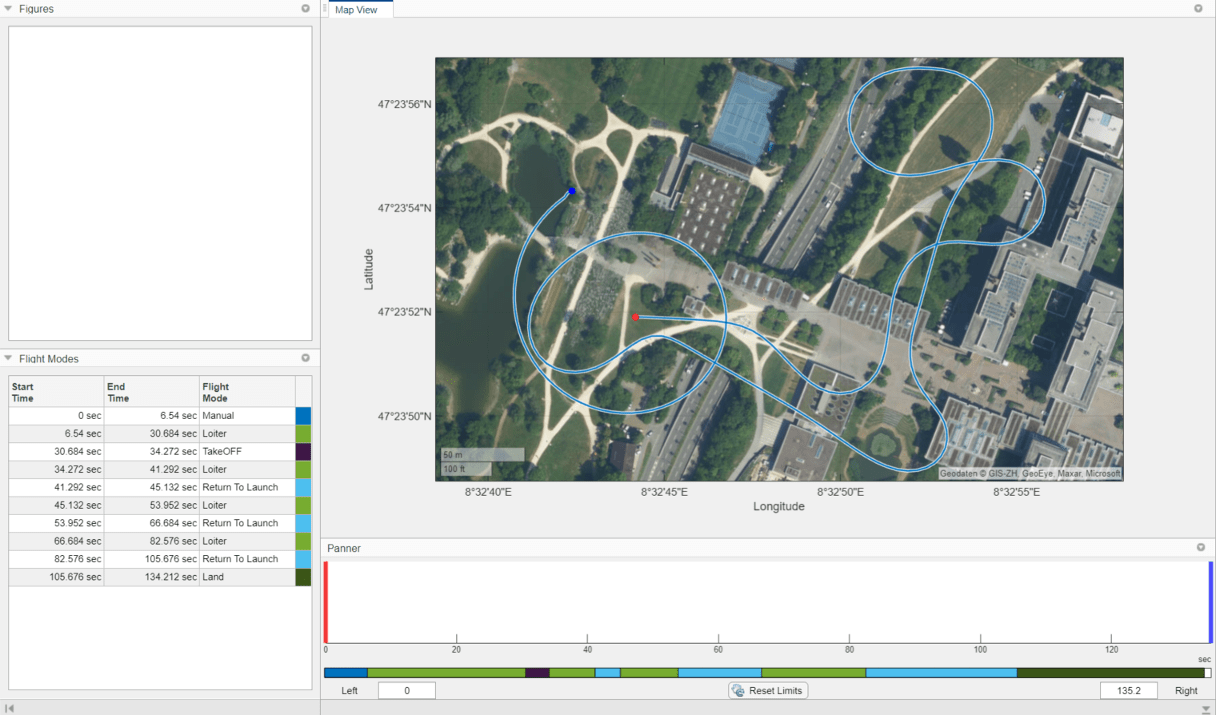Open the Panner panel options menu

[x=1200, y=547]
